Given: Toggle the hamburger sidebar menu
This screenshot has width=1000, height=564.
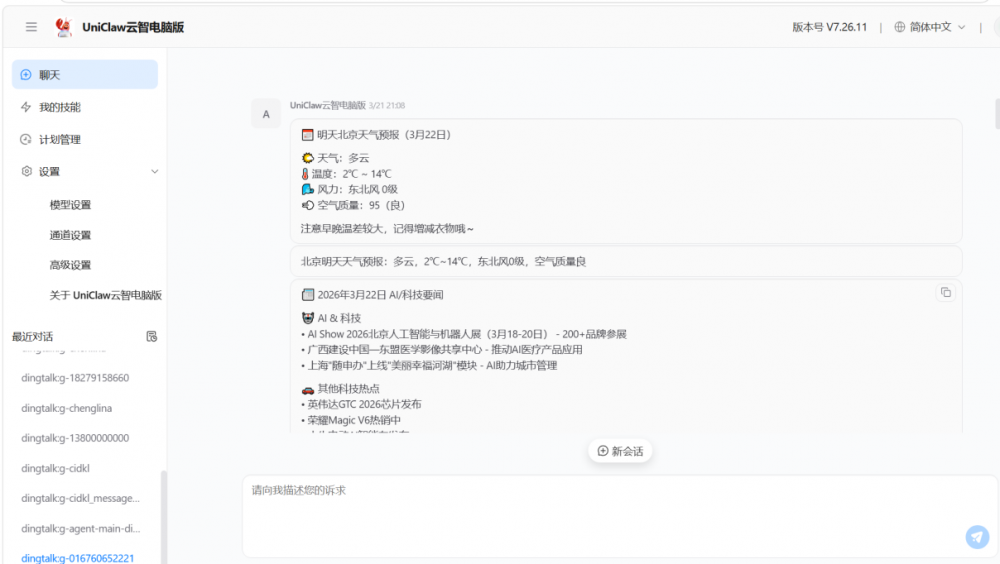Looking at the screenshot, I should (x=31, y=27).
